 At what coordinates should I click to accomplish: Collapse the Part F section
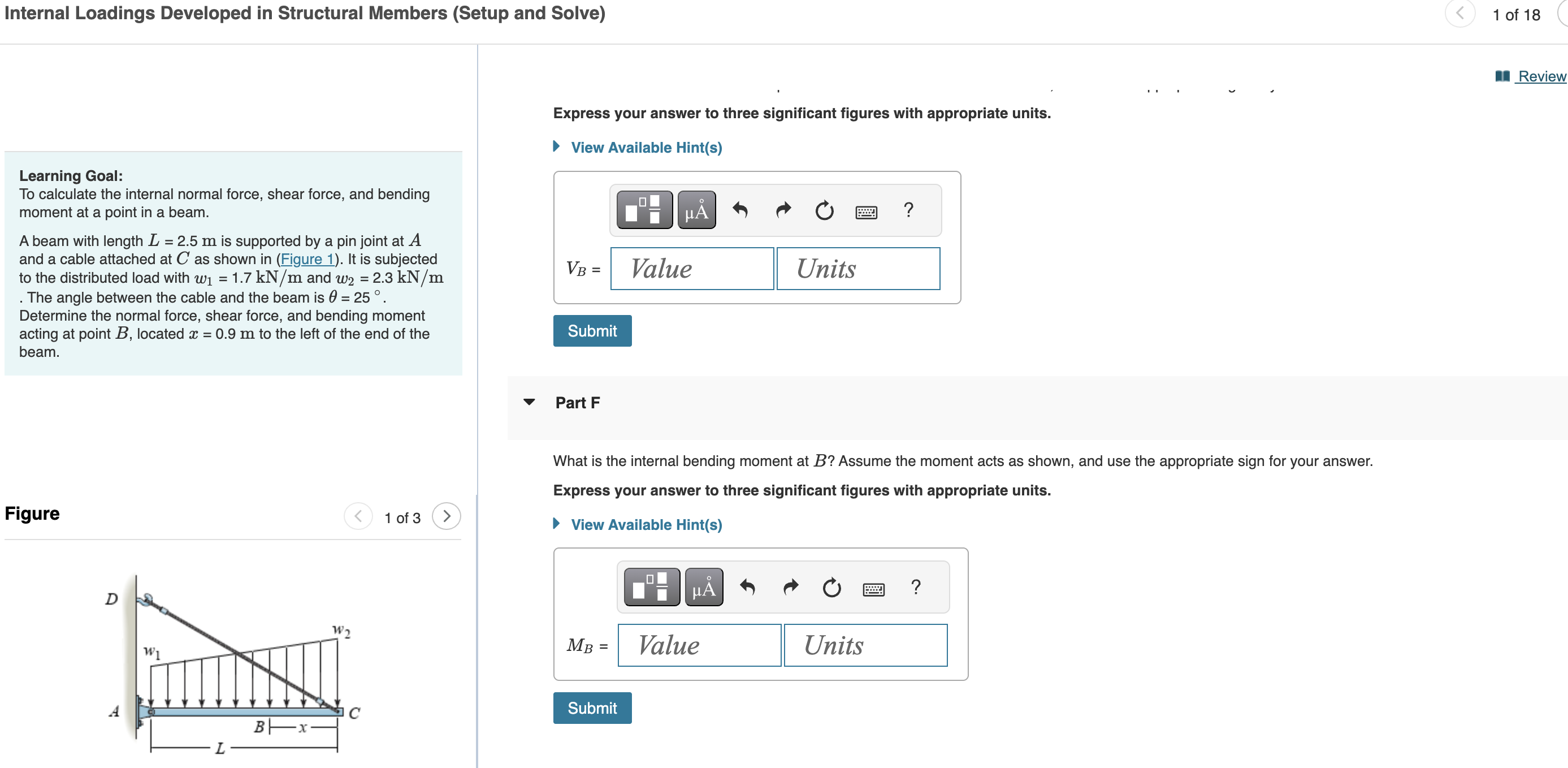(x=530, y=402)
